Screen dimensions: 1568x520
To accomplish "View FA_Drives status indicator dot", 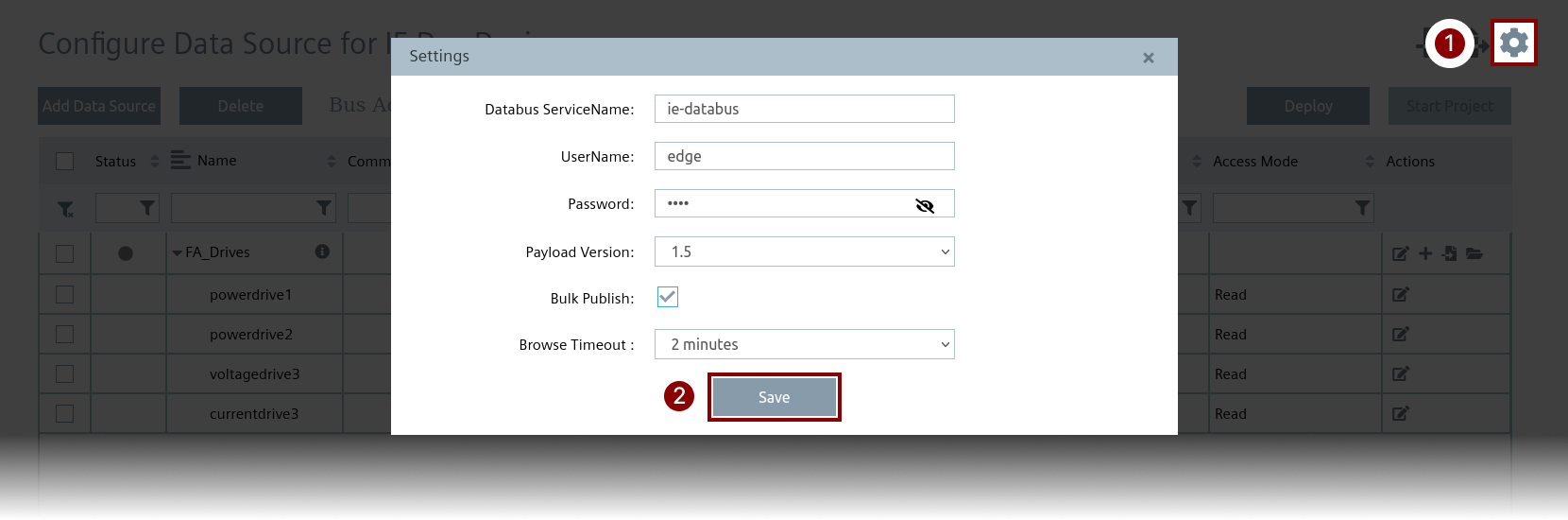I will pos(126,253).
